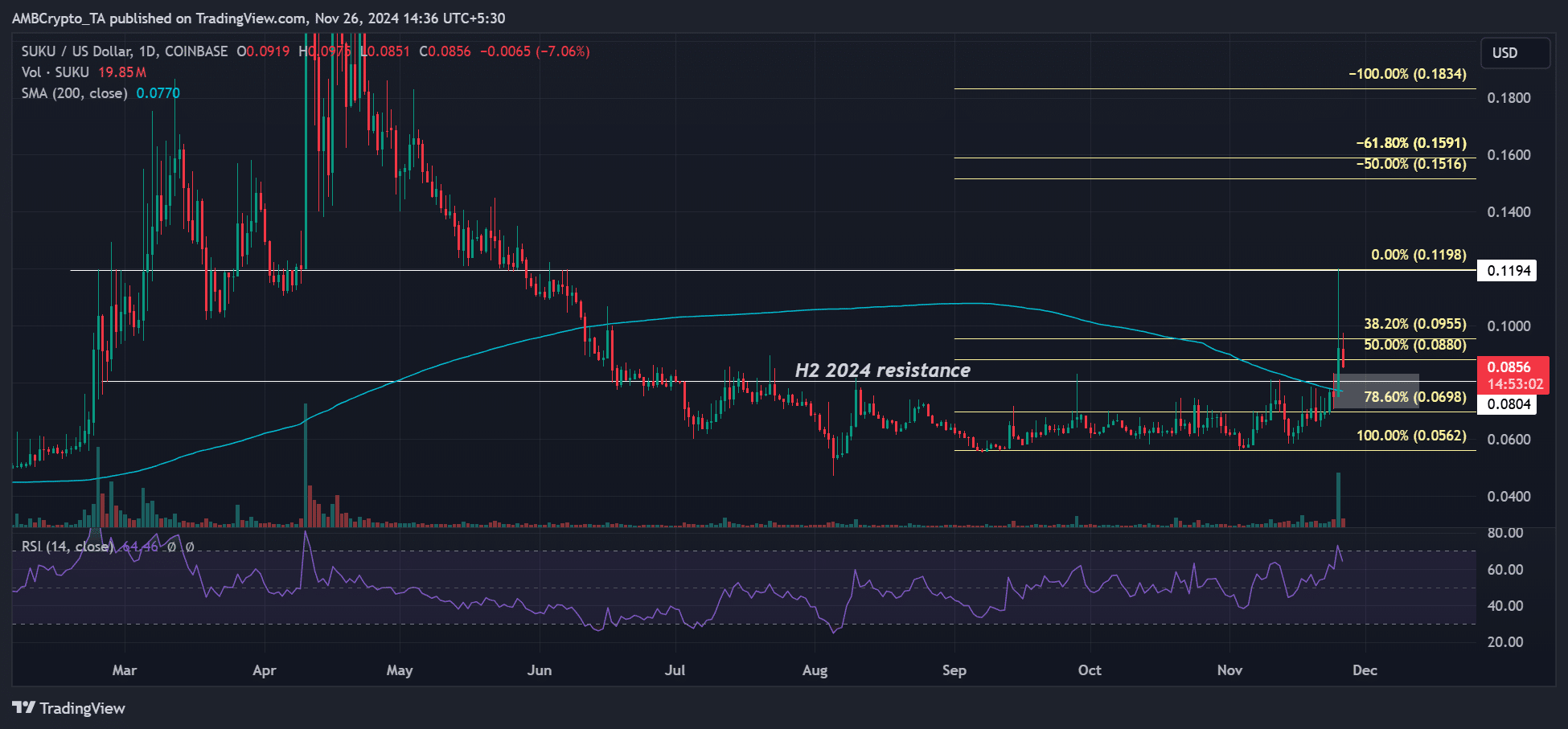The width and height of the screenshot is (1568, 729).
Task: Click Jun on the time axis
Action: (540, 670)
